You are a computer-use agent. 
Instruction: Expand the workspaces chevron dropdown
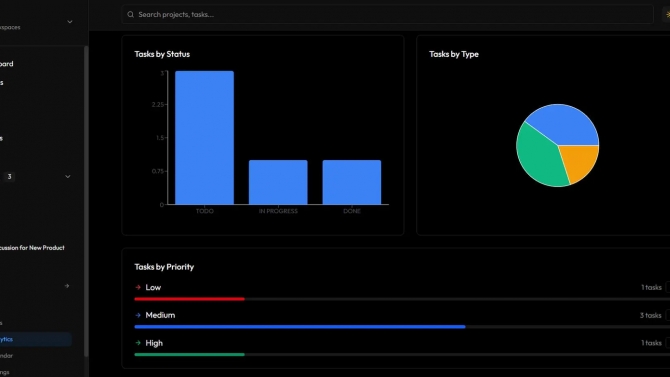(70, 22)
